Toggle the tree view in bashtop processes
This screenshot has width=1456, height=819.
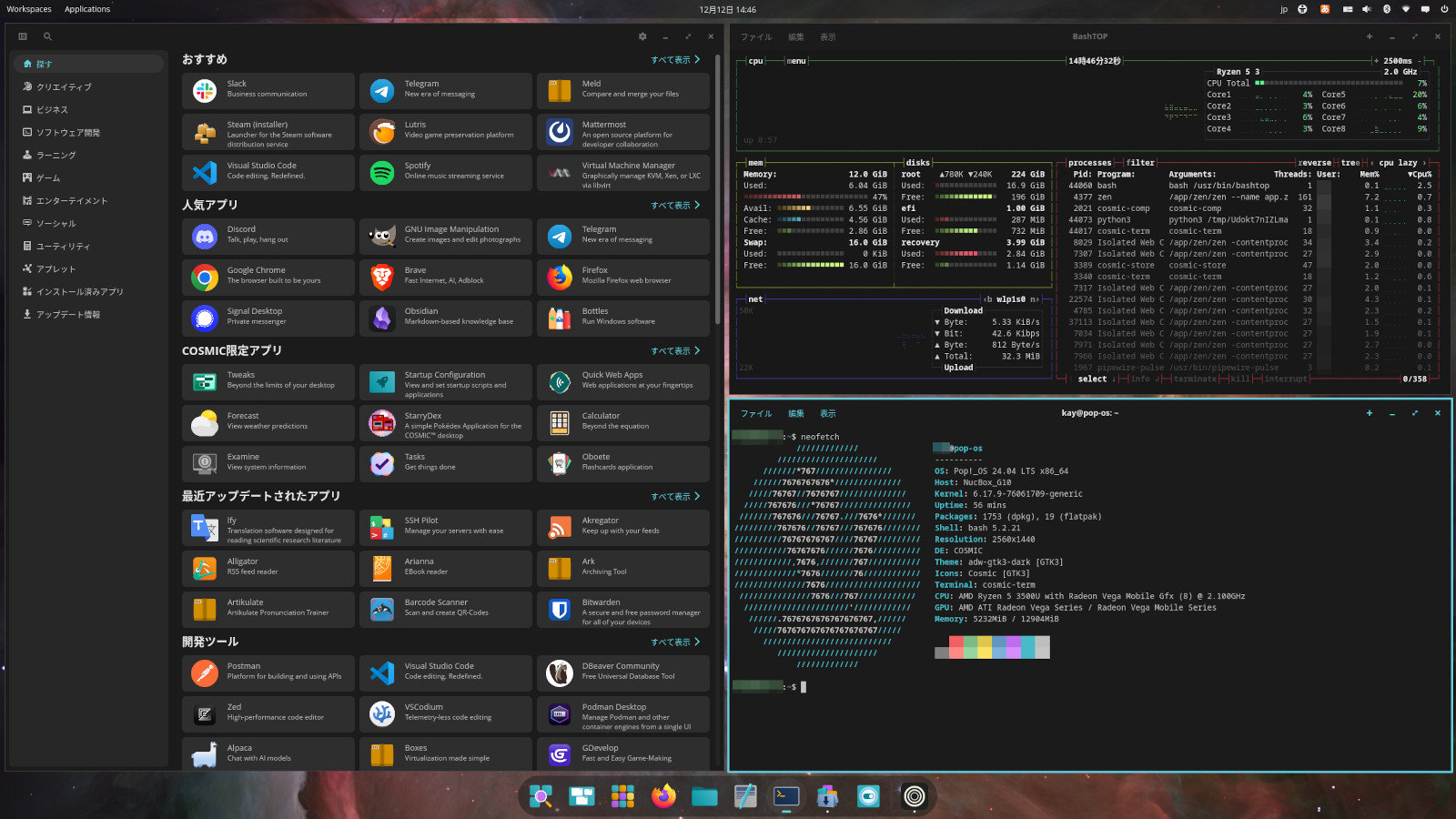coord(1350,163)
